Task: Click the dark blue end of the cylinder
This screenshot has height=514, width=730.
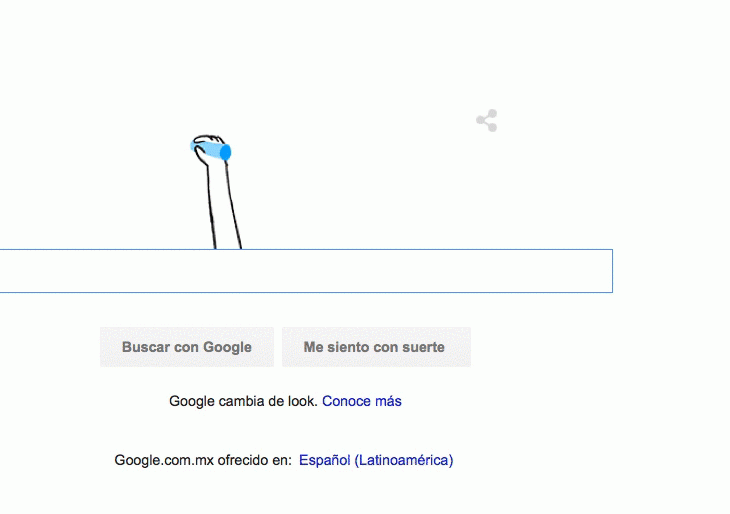Action: [x=225, y=152]
